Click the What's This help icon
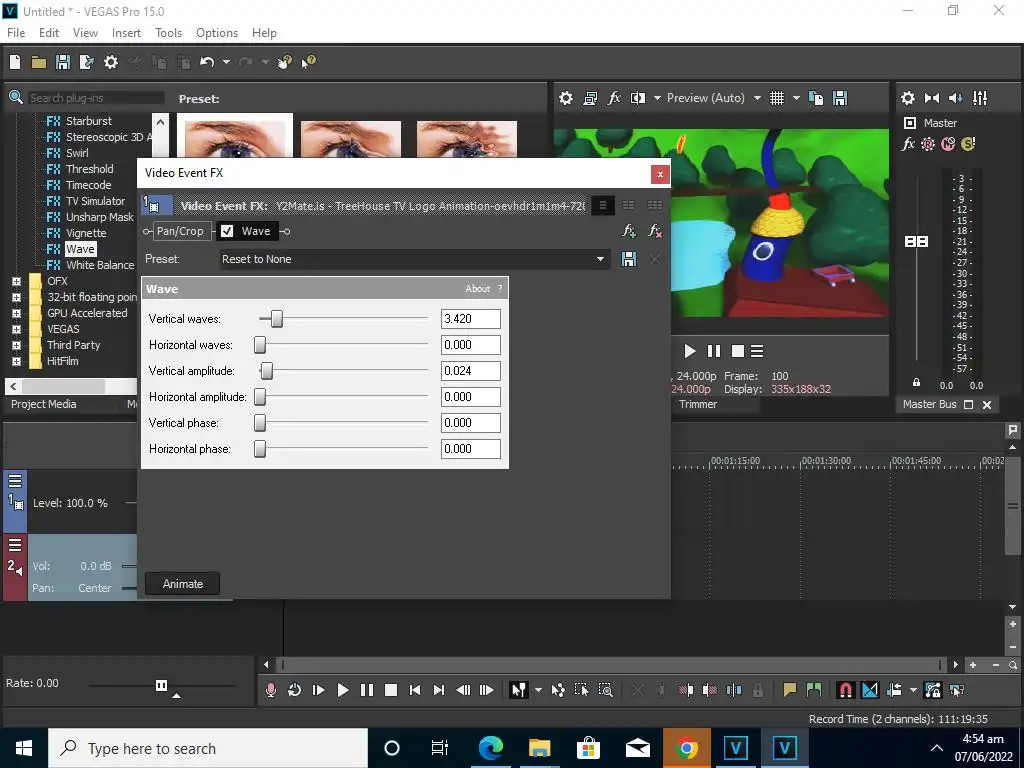Image resolution: width=1024 pixels, height=768 pixels. coord(308,62)
